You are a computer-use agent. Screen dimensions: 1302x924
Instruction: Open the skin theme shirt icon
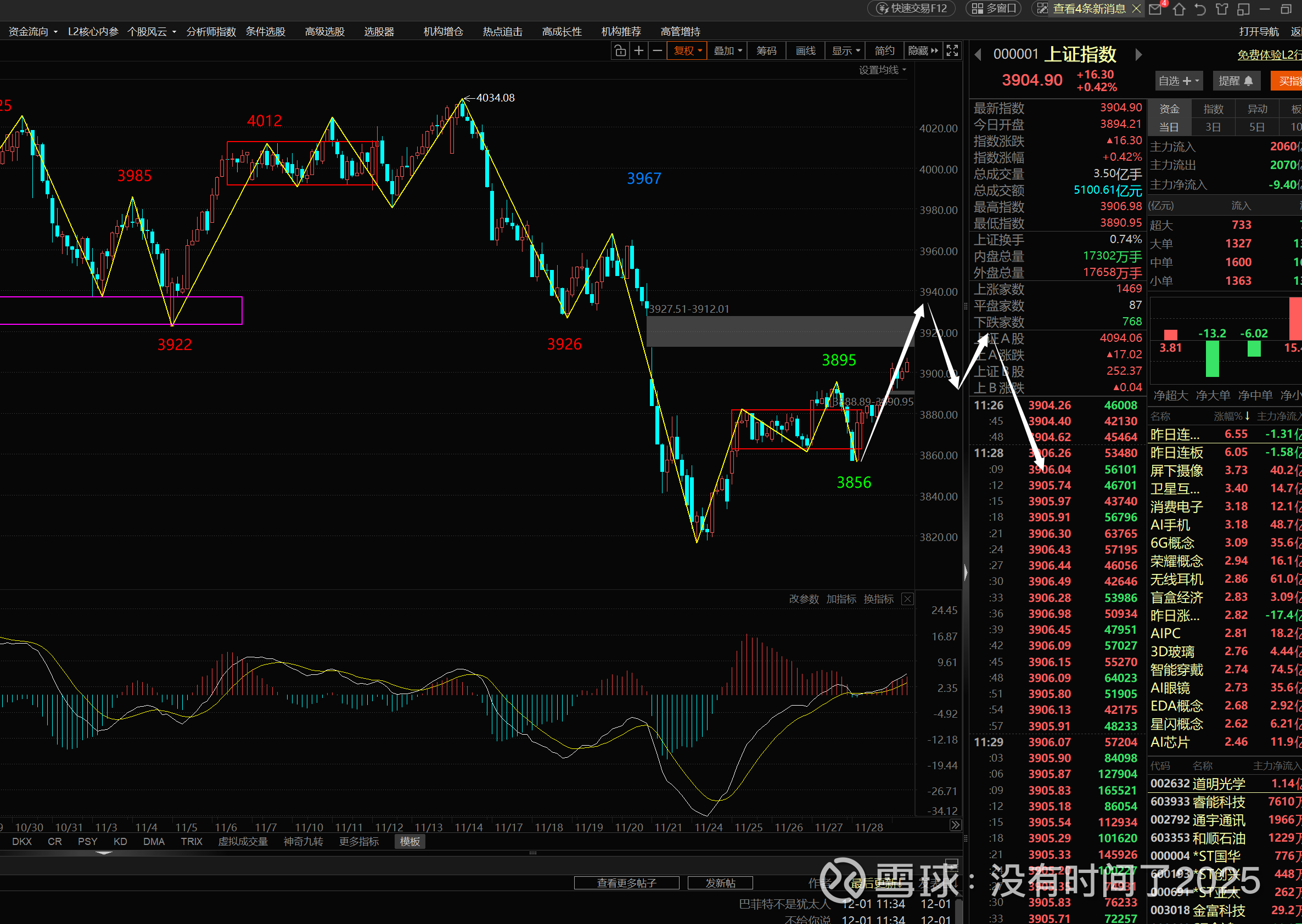(1222, 9)
